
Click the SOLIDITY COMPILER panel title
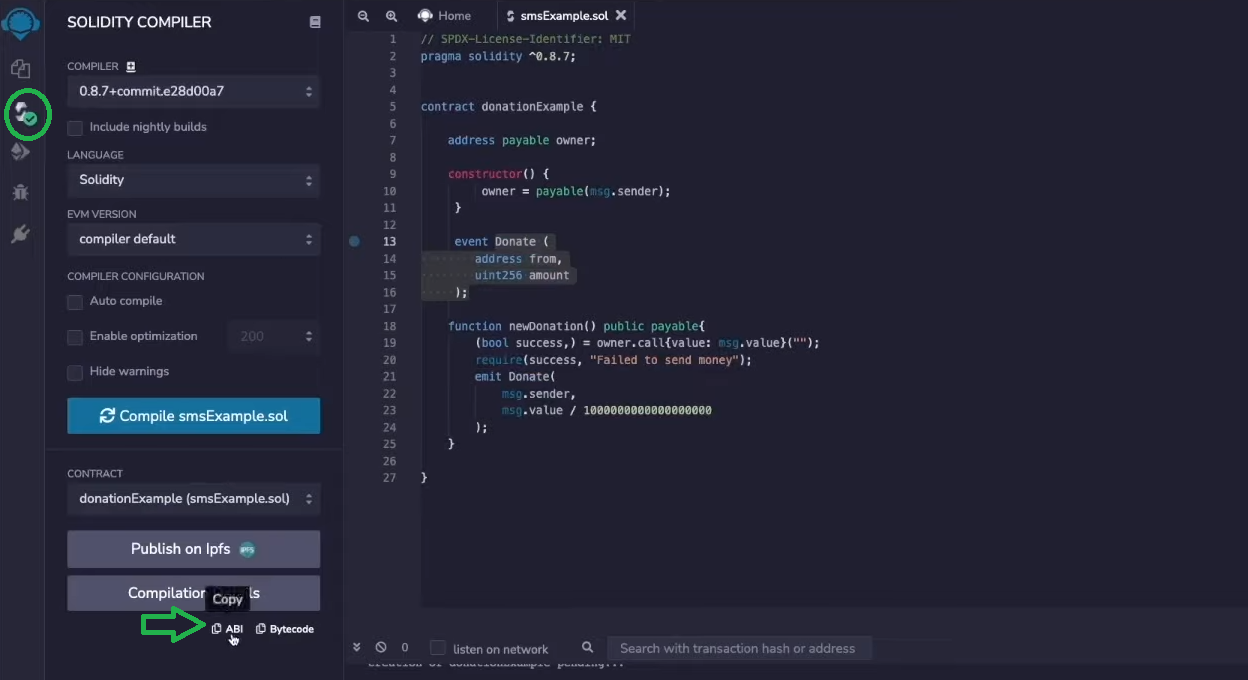click(139, 22)
